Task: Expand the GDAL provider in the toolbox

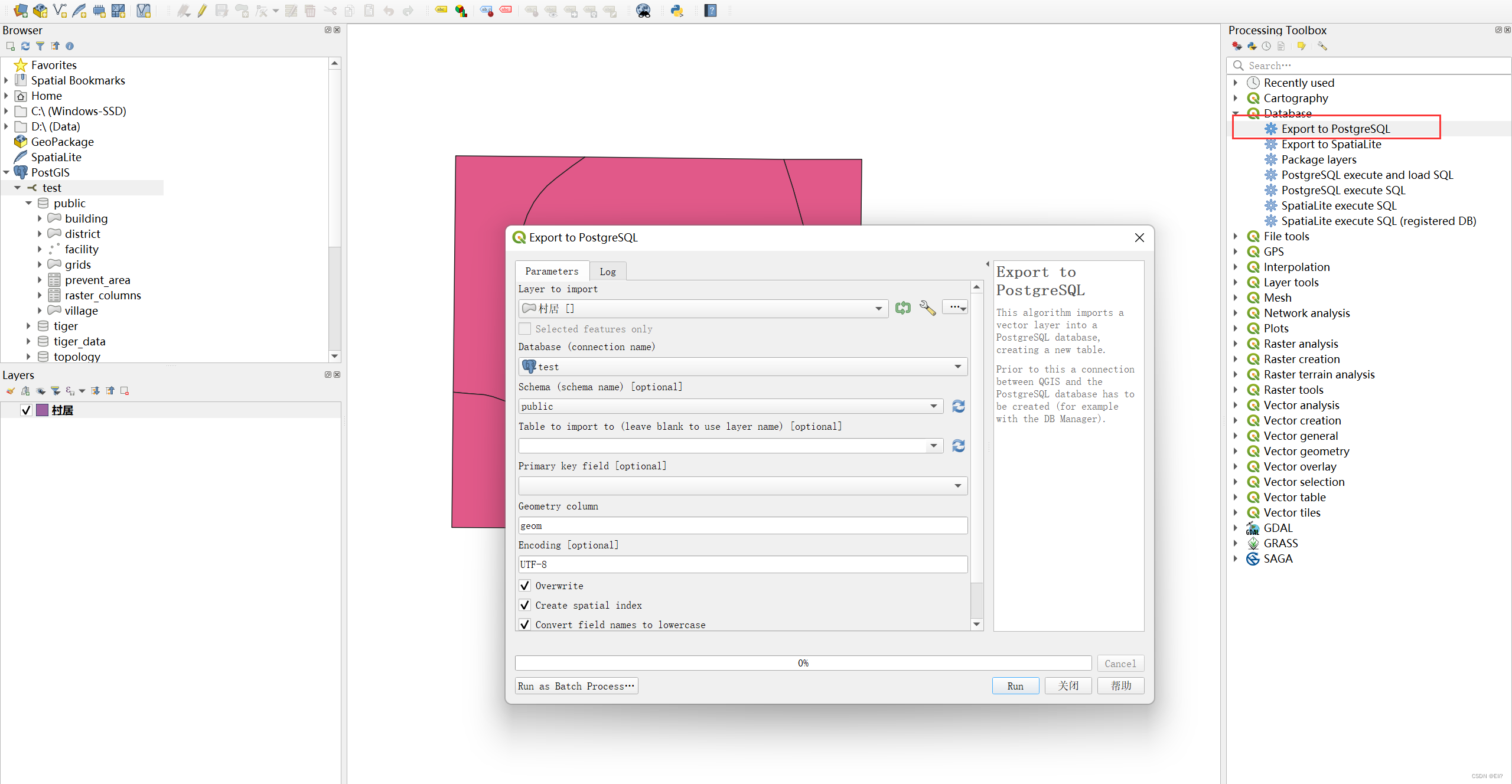Action: [1236, 528]
